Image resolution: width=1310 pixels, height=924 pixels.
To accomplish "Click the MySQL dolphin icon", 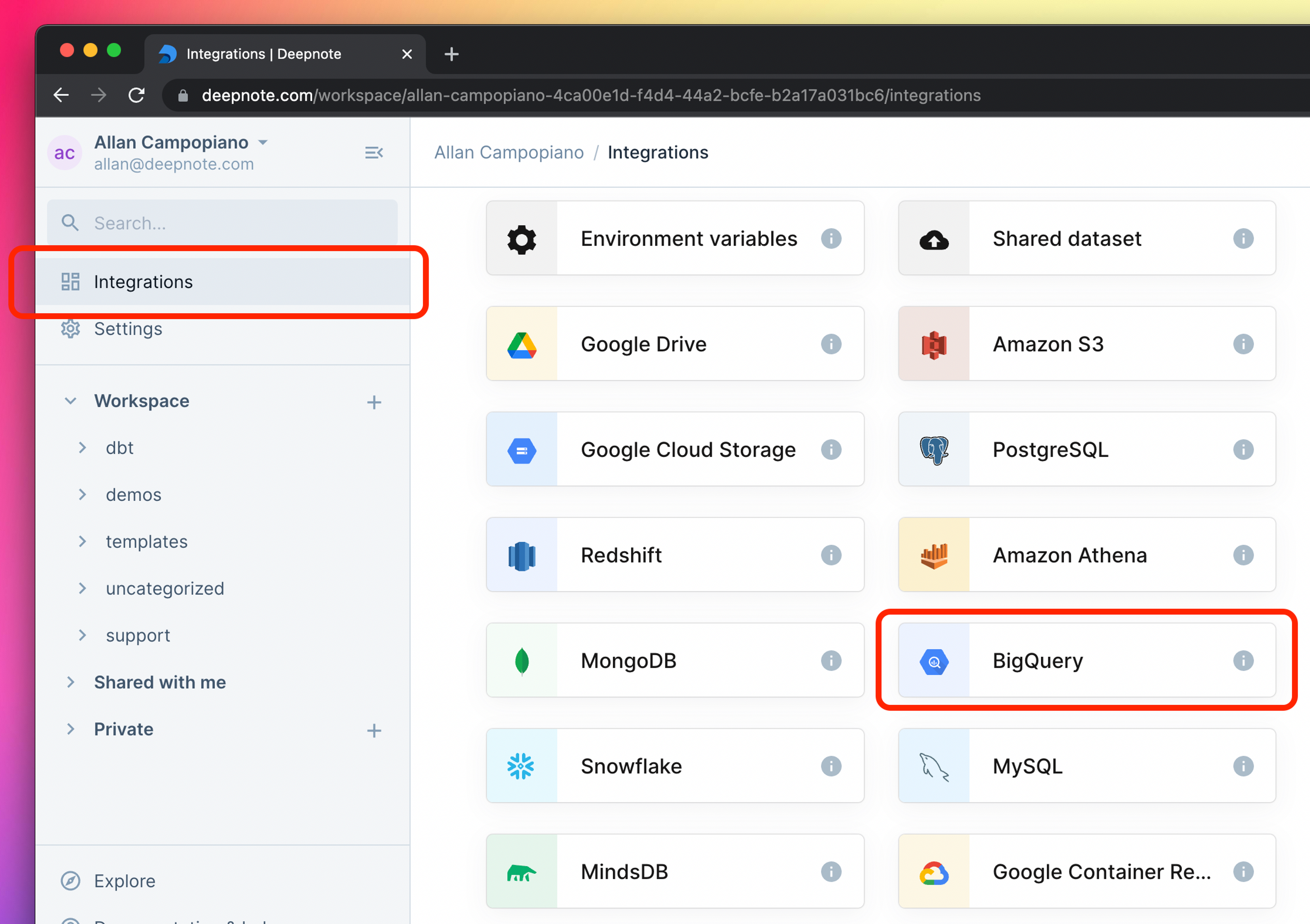I will [933, 766].
